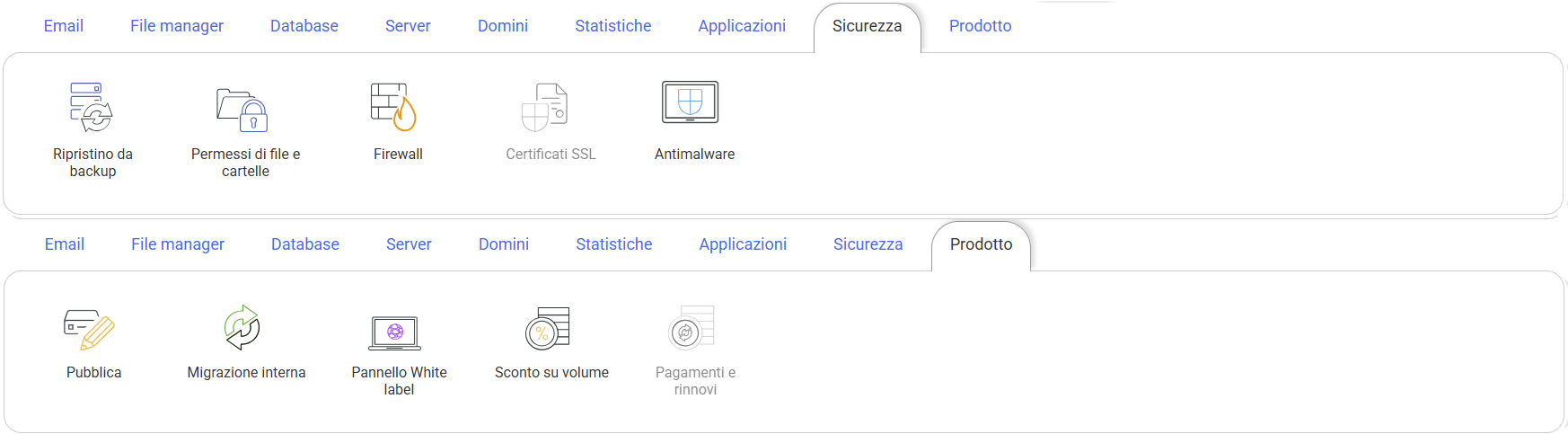Open the Migrazione interna arrows icon

pos(242,327)
